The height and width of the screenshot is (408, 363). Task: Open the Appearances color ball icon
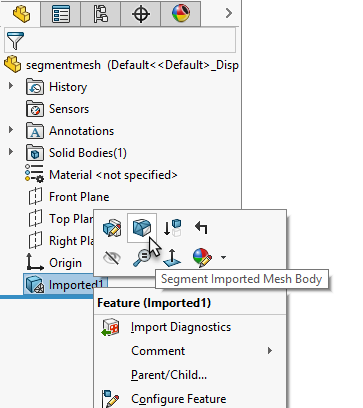point(202,258)
